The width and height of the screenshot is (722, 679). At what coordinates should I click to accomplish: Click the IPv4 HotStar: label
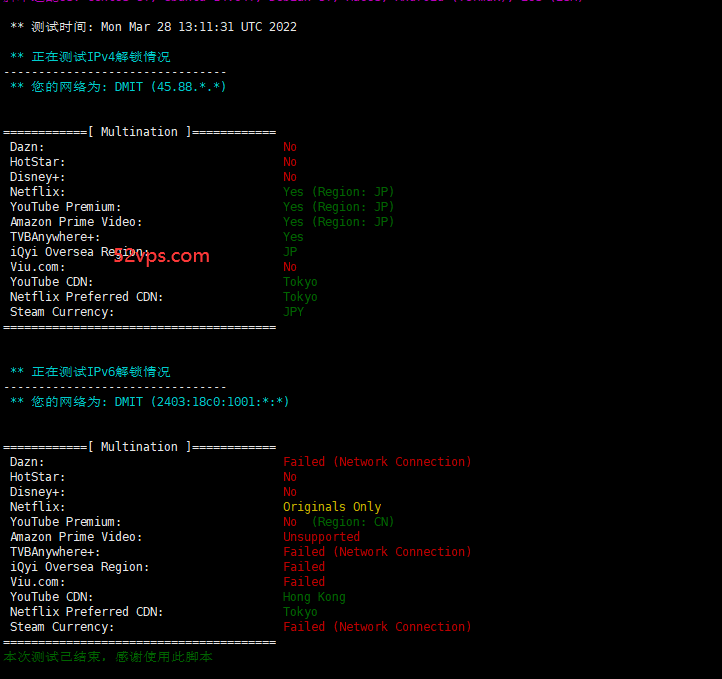tap(38, 162)
